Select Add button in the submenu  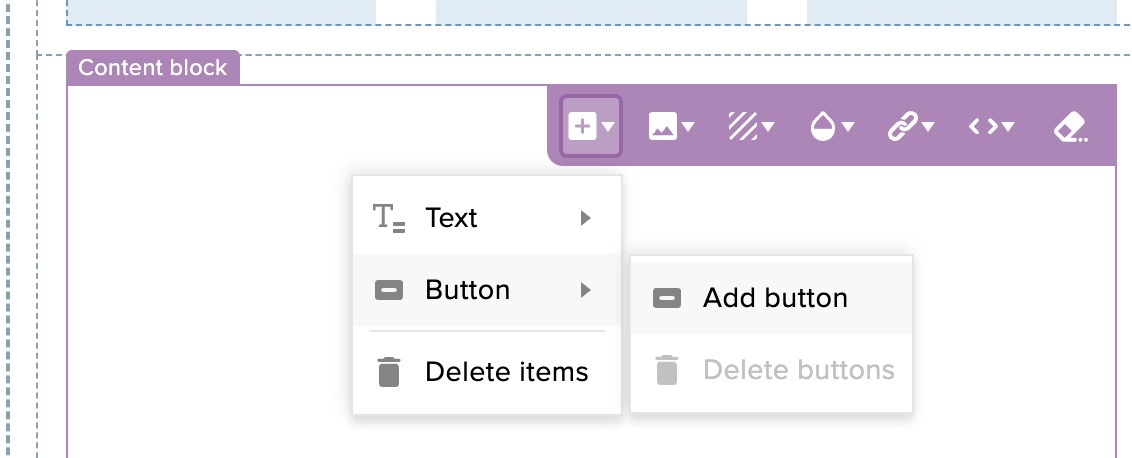pyautogui.click(x=772, y=298)
